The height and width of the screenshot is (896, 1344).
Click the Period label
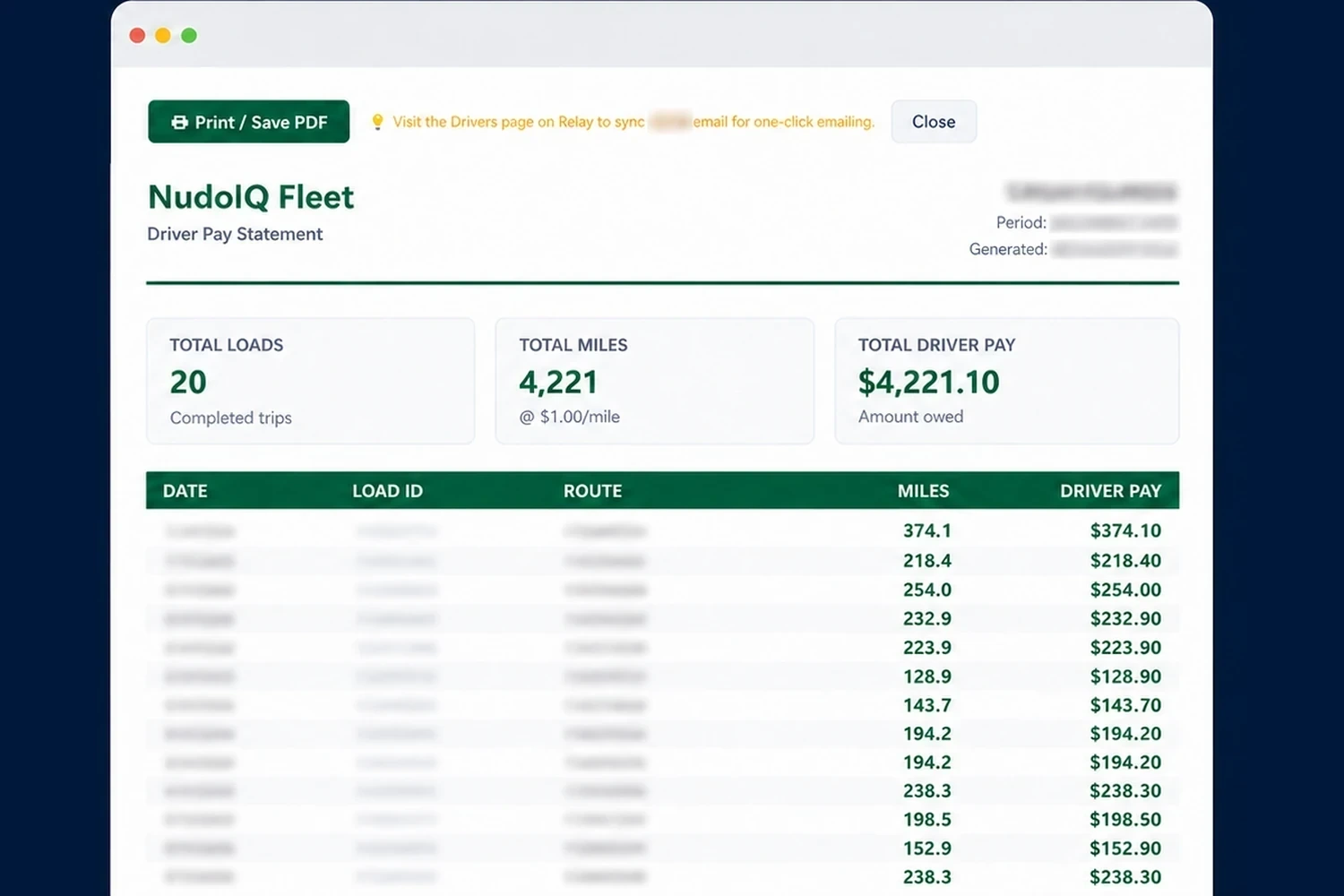[1021, 222]
